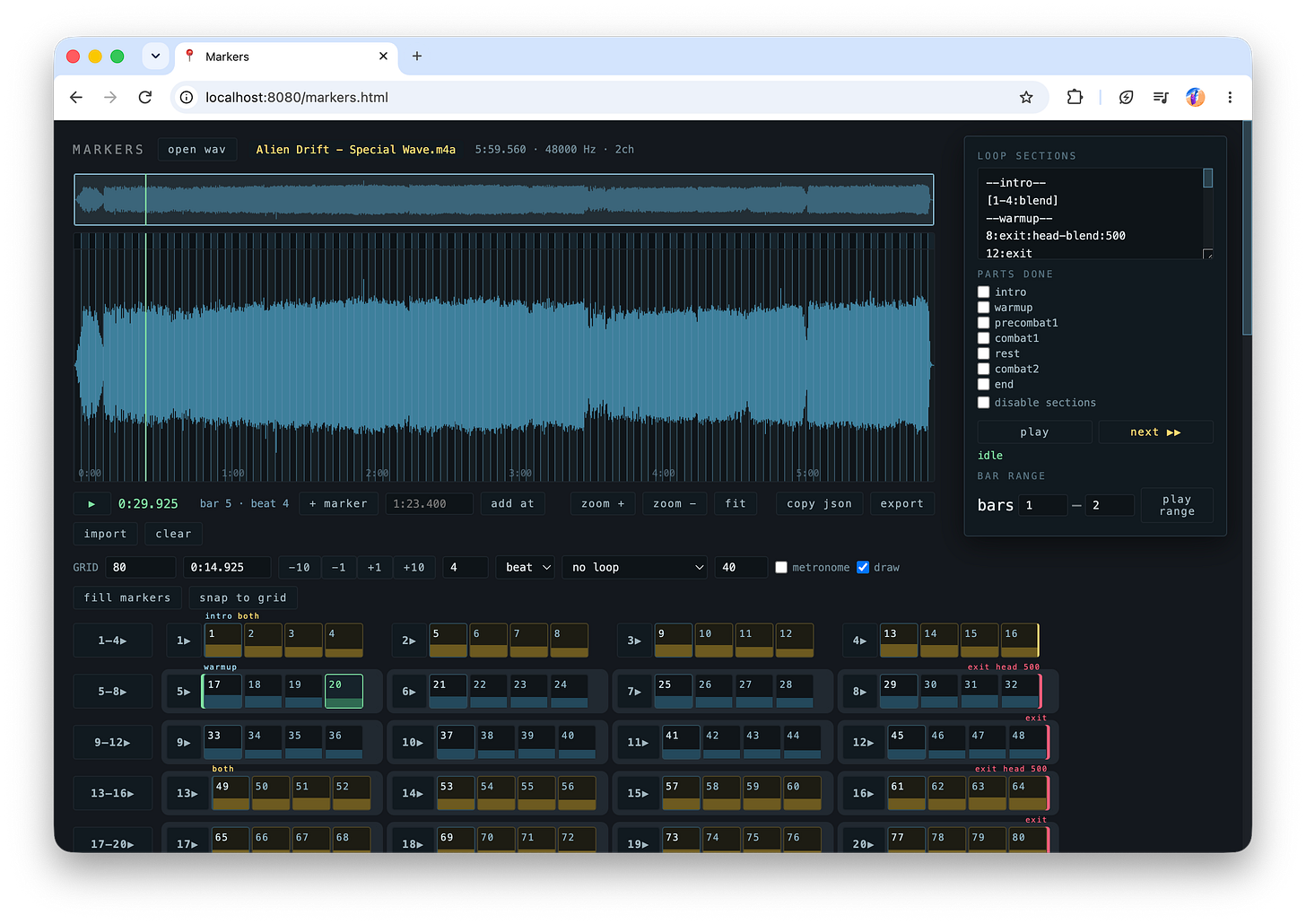Screen dimensions: 1306x924
Task: Seek in the waveform overview strip
Action: [x=504, y=199]
